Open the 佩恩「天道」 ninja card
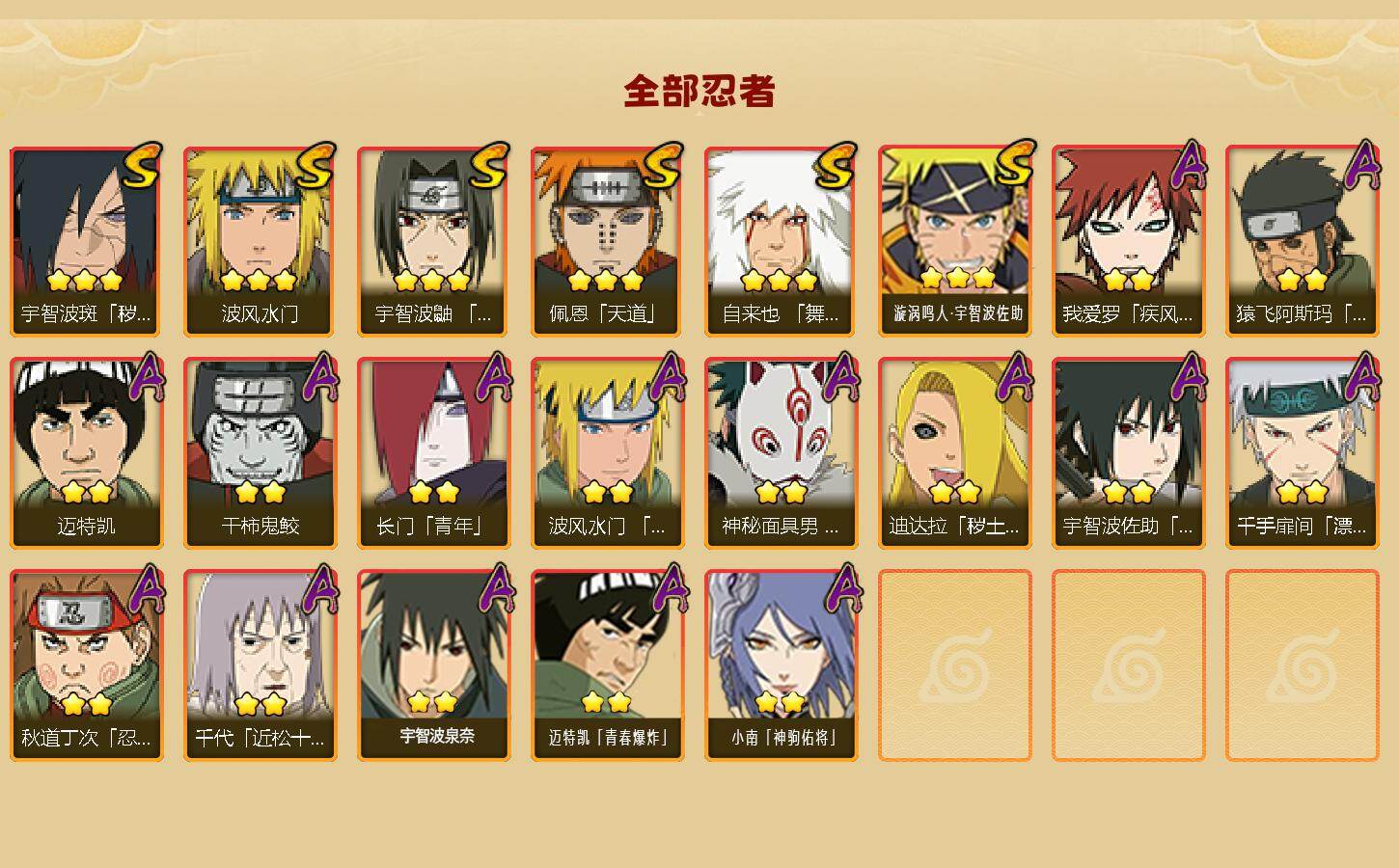This screenshot has width=1399, height=868. click(608, 241)
